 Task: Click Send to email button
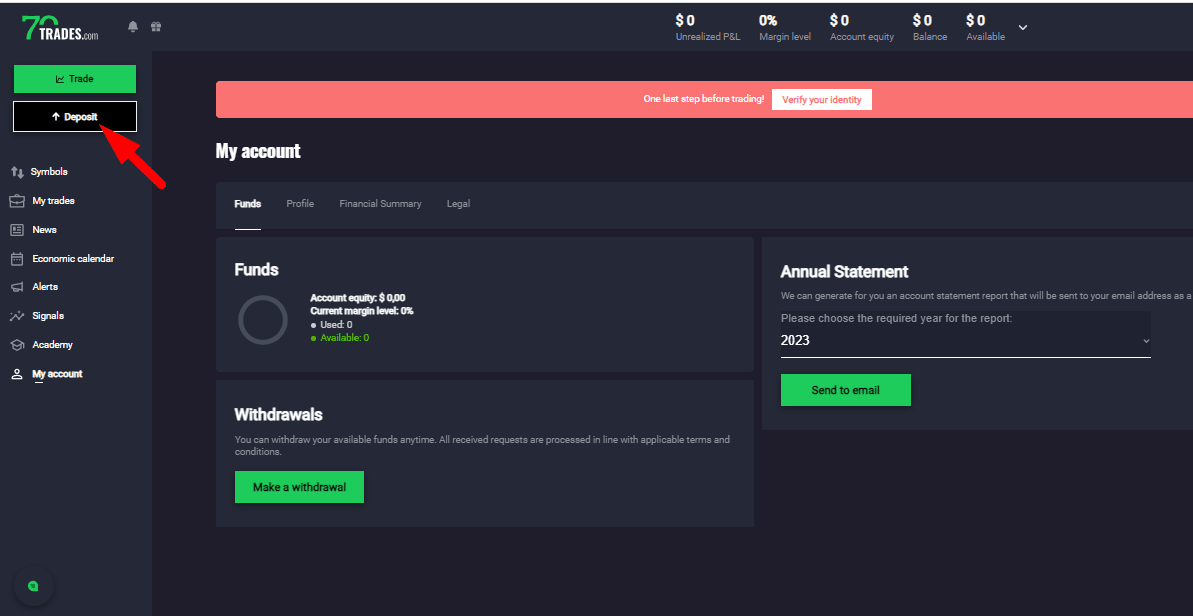coord(845,390)
